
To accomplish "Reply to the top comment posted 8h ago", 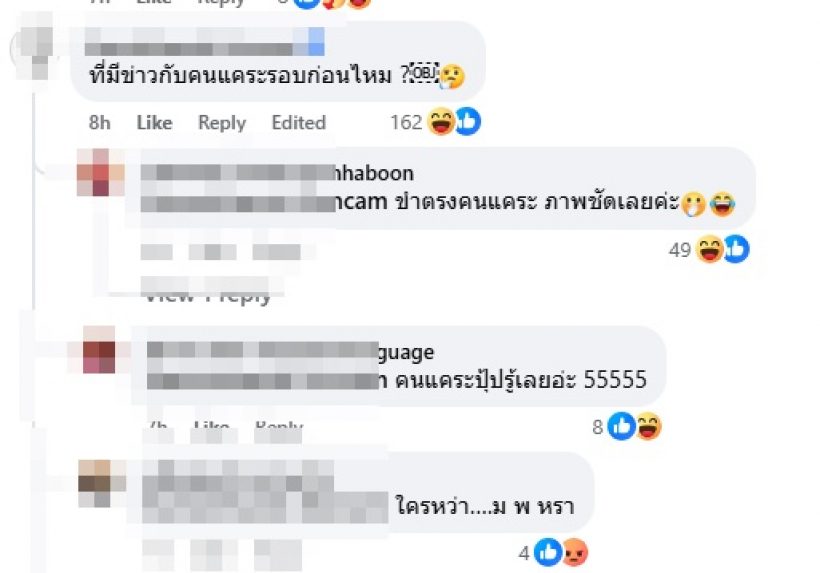I will tap(222, 122).
